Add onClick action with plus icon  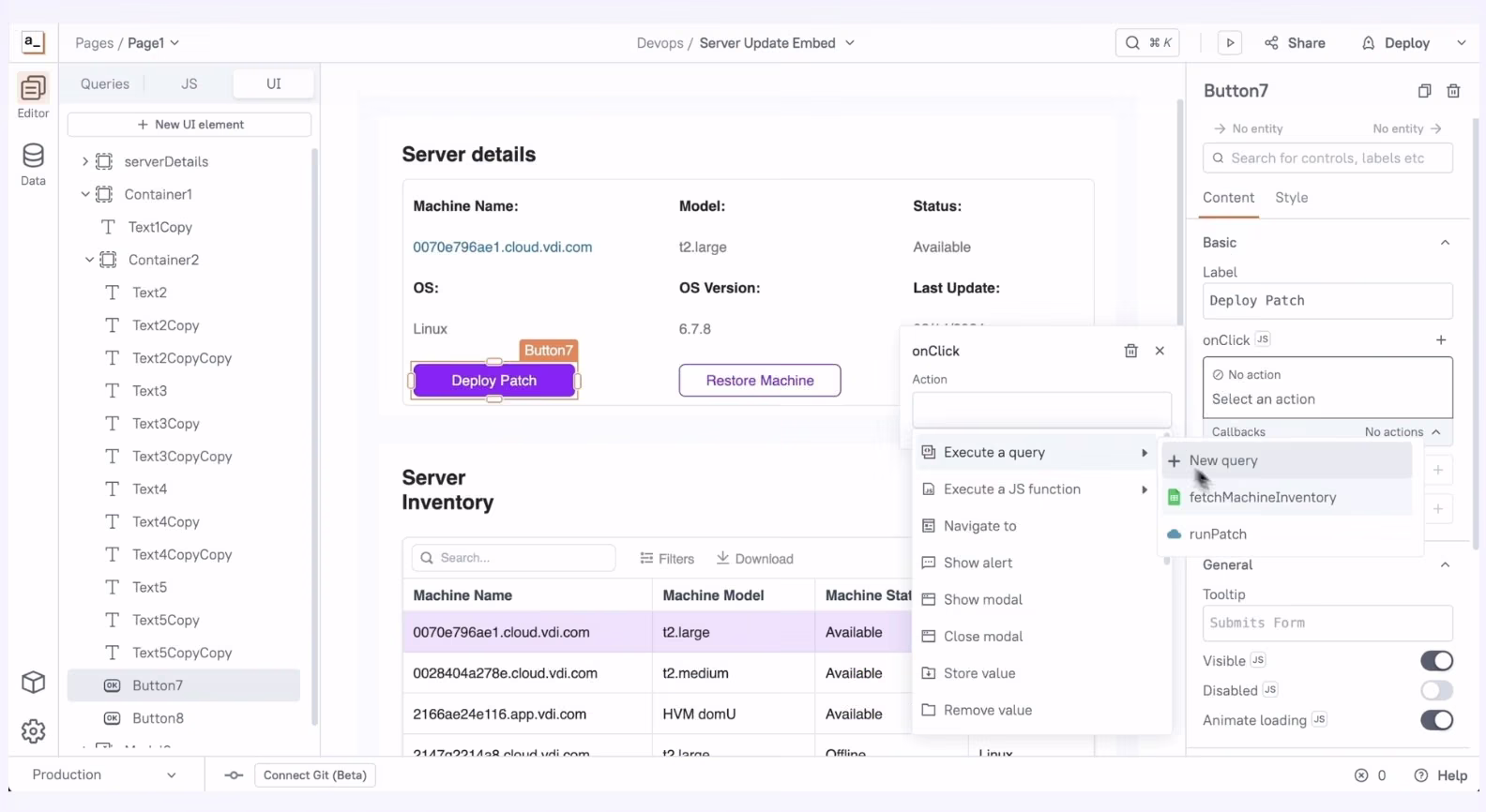point(1441,339)
